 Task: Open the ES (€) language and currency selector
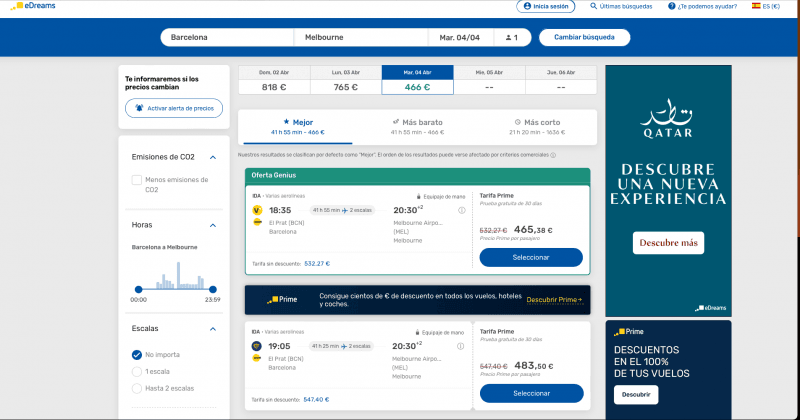766,6
